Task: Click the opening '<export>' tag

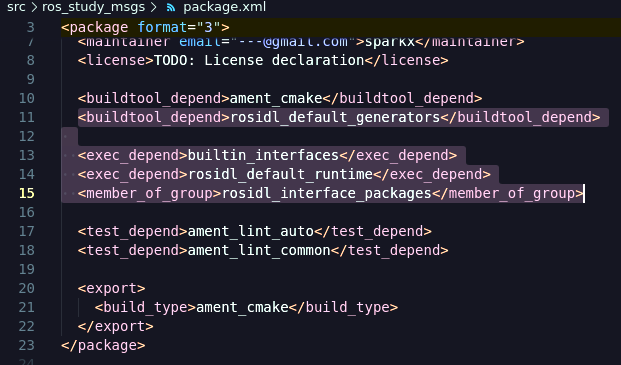Action: (112, 288)
